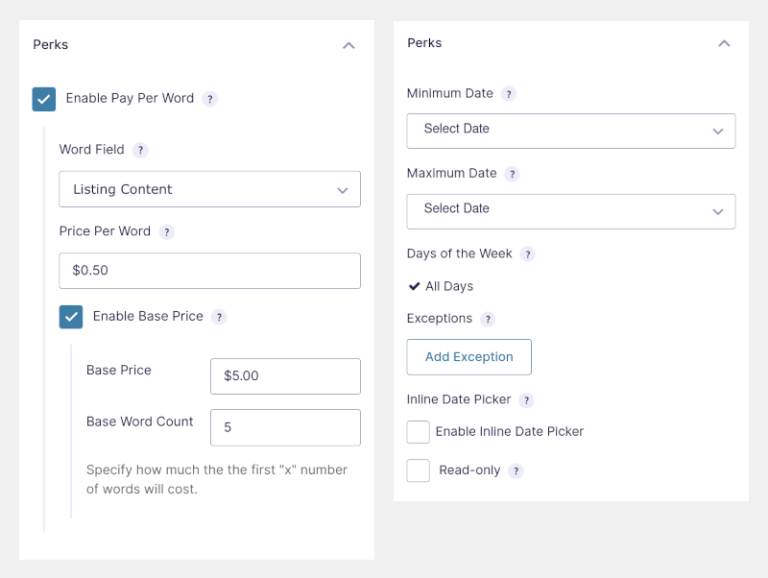Click help icon beside Enable Pay Per Word
This screenshot has height=578, width=768.
[x=210, y=99]
